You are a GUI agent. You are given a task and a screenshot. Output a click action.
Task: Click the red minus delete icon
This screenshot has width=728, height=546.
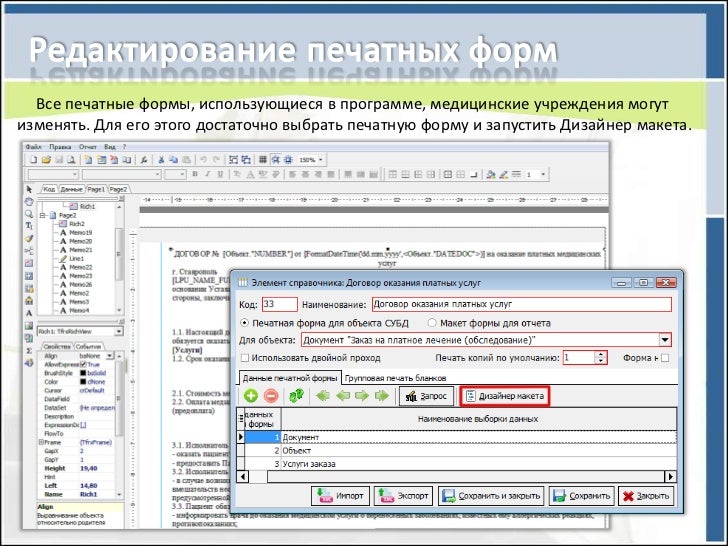(x=271, y=396)
